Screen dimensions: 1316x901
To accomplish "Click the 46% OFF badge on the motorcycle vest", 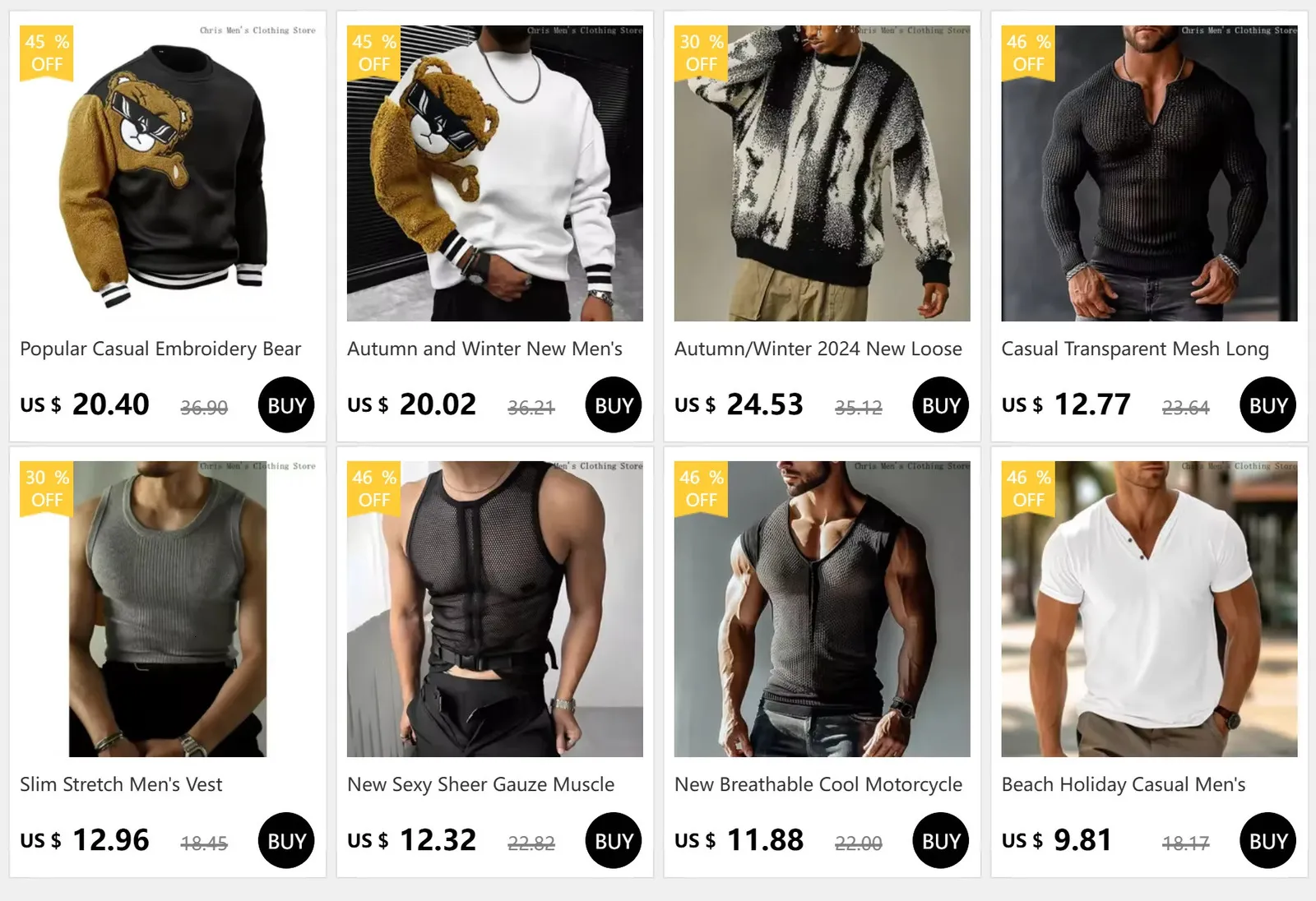I will (x=701, y=488).
